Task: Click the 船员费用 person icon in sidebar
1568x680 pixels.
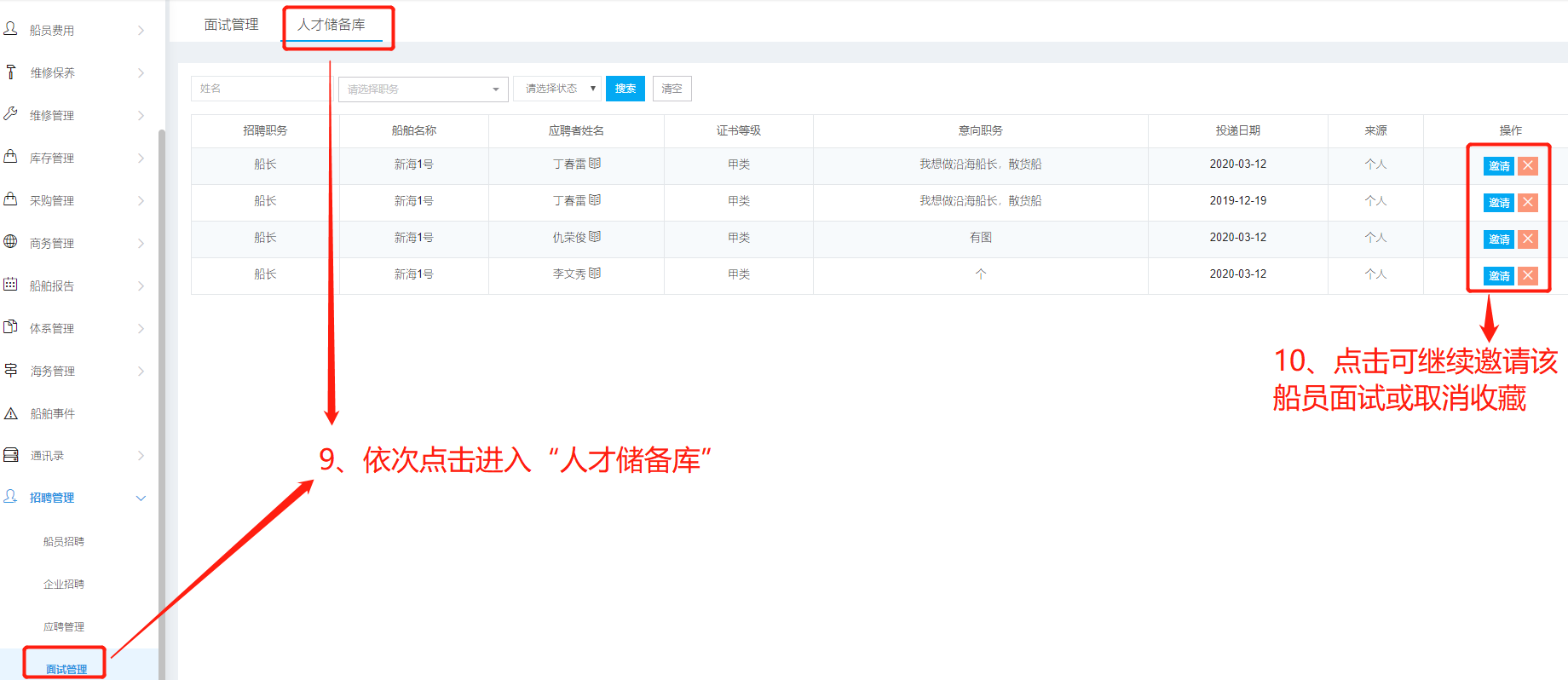Action: click(10, 29)
